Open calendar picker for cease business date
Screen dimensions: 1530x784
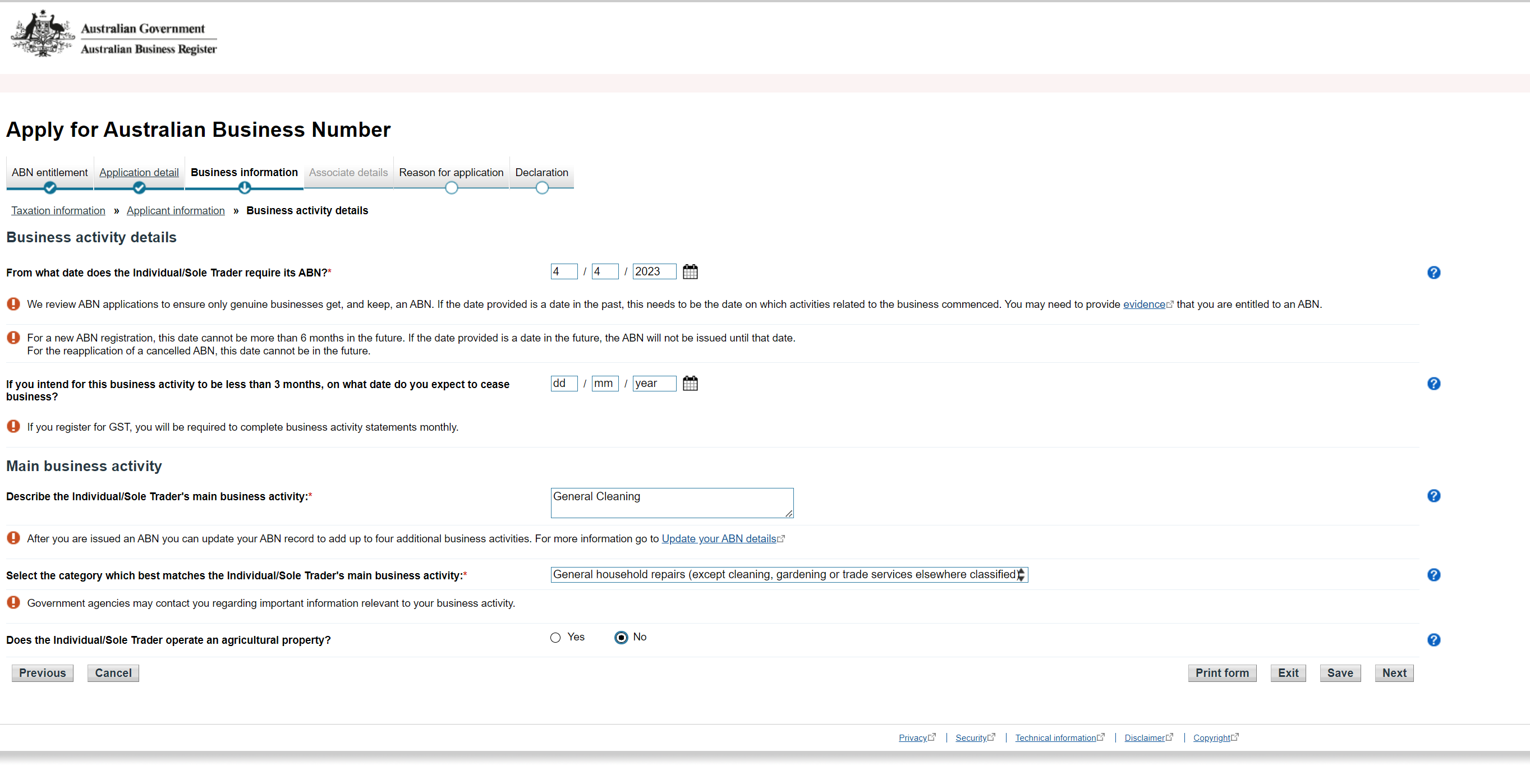(690, 384)
